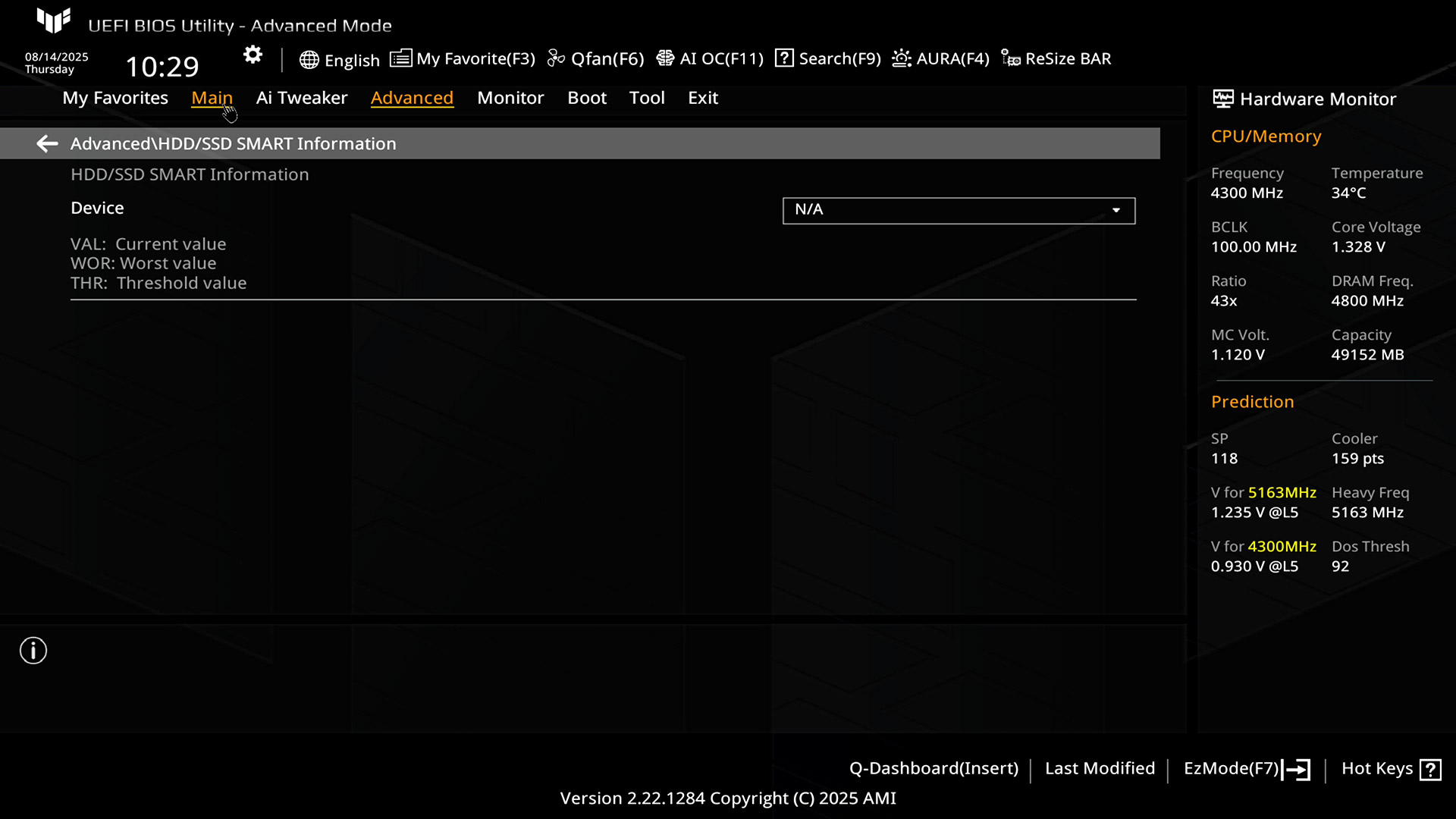
Task: Click the Search question mark icon
Action: click(784, 58)
